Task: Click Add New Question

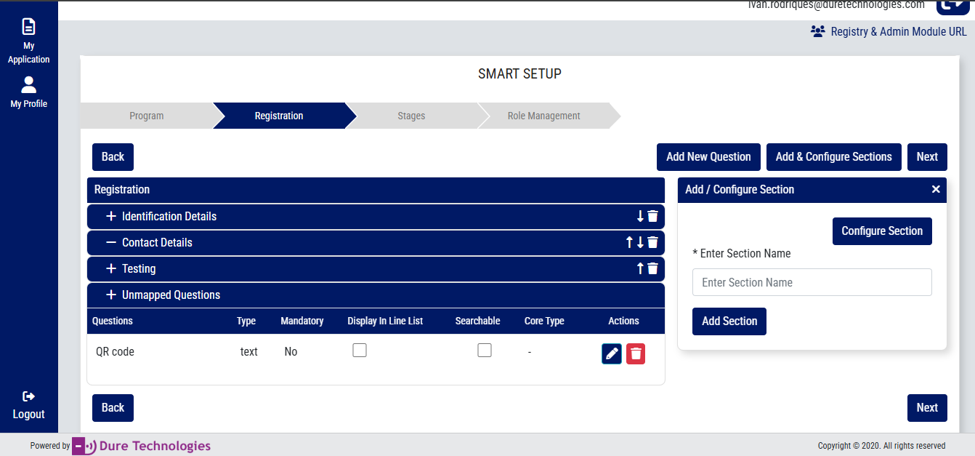Action: point(708,157)
